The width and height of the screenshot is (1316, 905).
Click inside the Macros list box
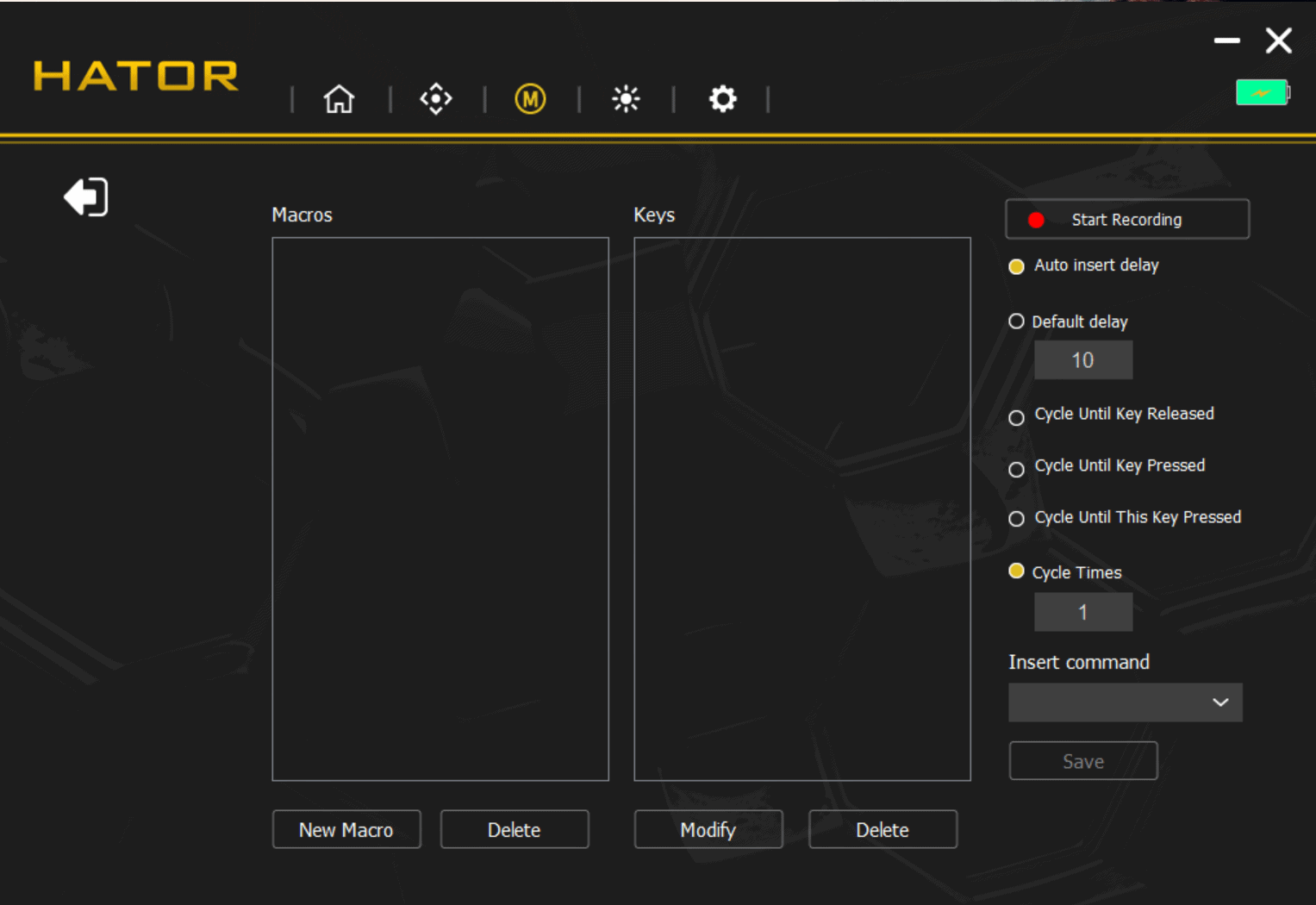click(440, 509)
